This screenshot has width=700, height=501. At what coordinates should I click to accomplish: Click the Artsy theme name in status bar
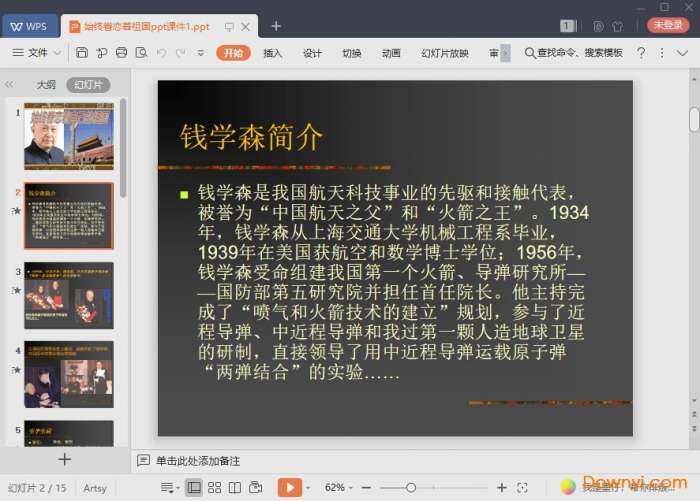coord(95,488)
